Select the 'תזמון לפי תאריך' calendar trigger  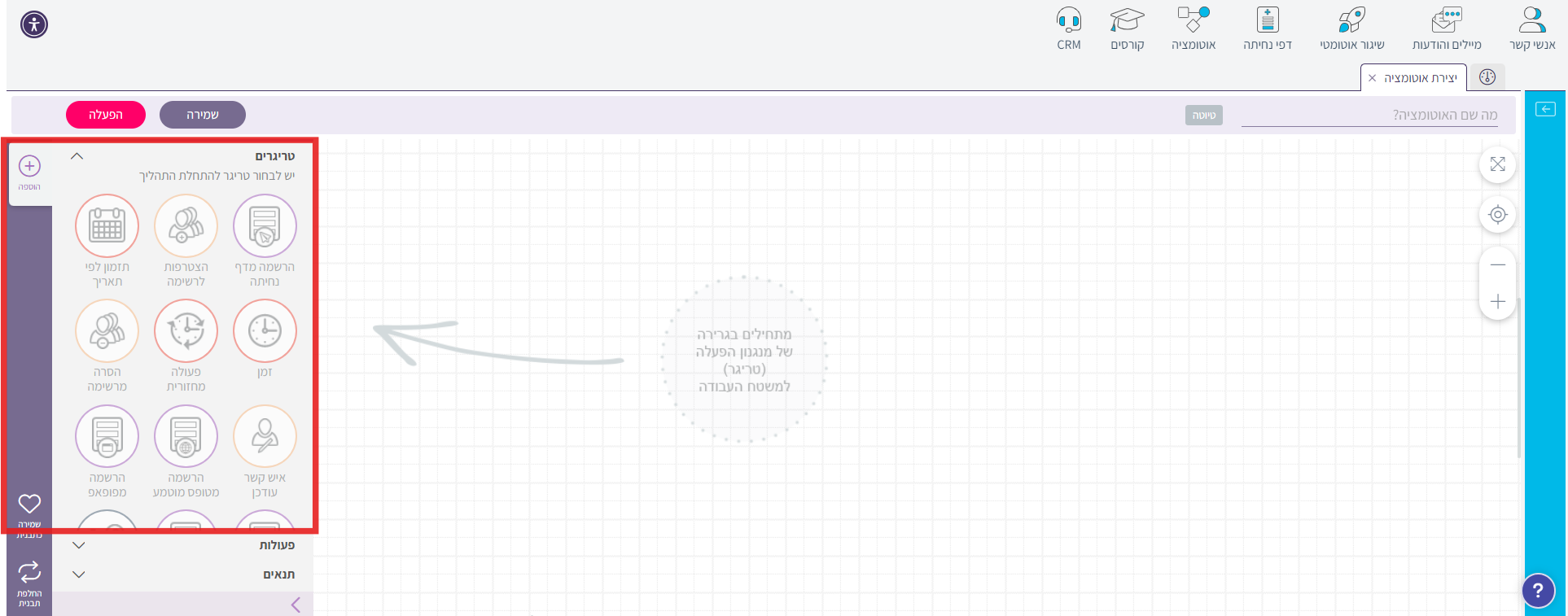107,226
